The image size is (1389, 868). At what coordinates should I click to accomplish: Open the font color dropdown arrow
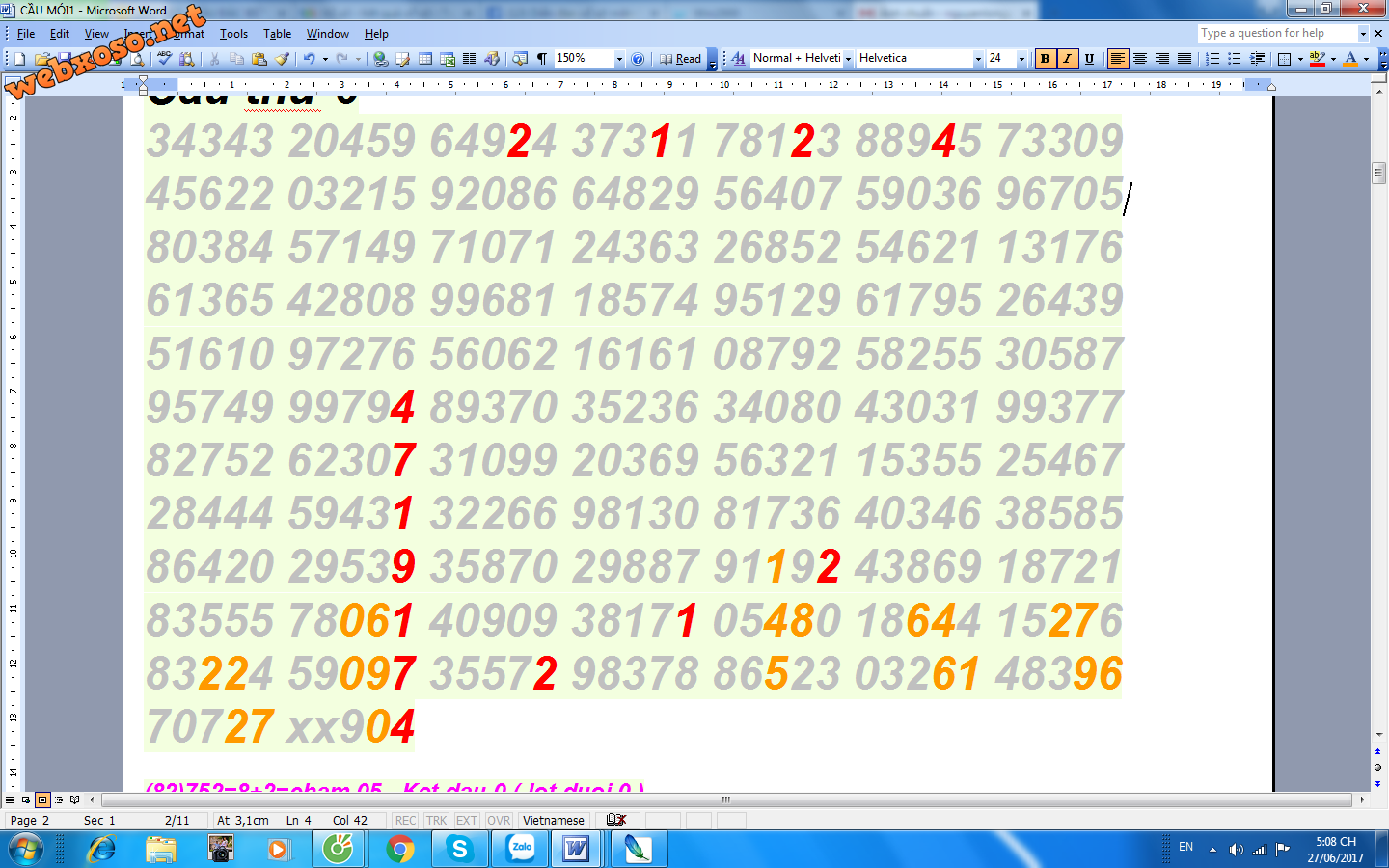tap(1366, 59)
